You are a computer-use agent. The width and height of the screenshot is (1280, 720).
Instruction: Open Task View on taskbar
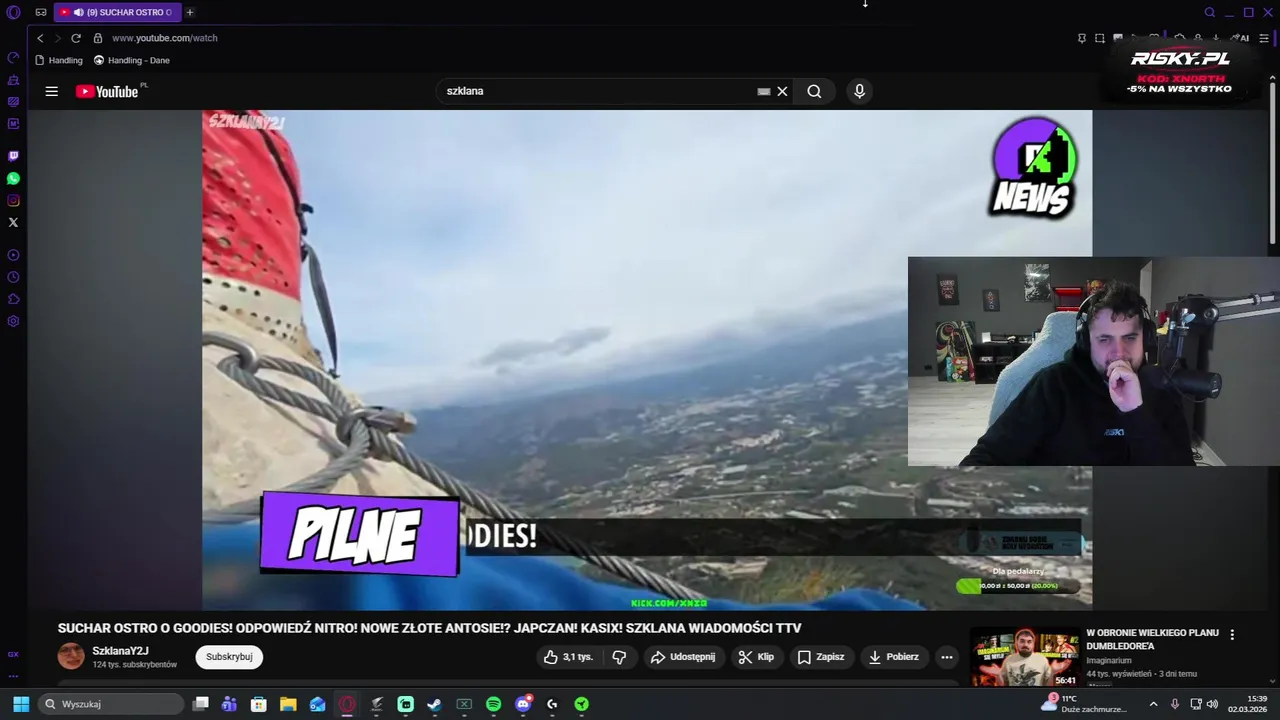(x=200, y=704)
